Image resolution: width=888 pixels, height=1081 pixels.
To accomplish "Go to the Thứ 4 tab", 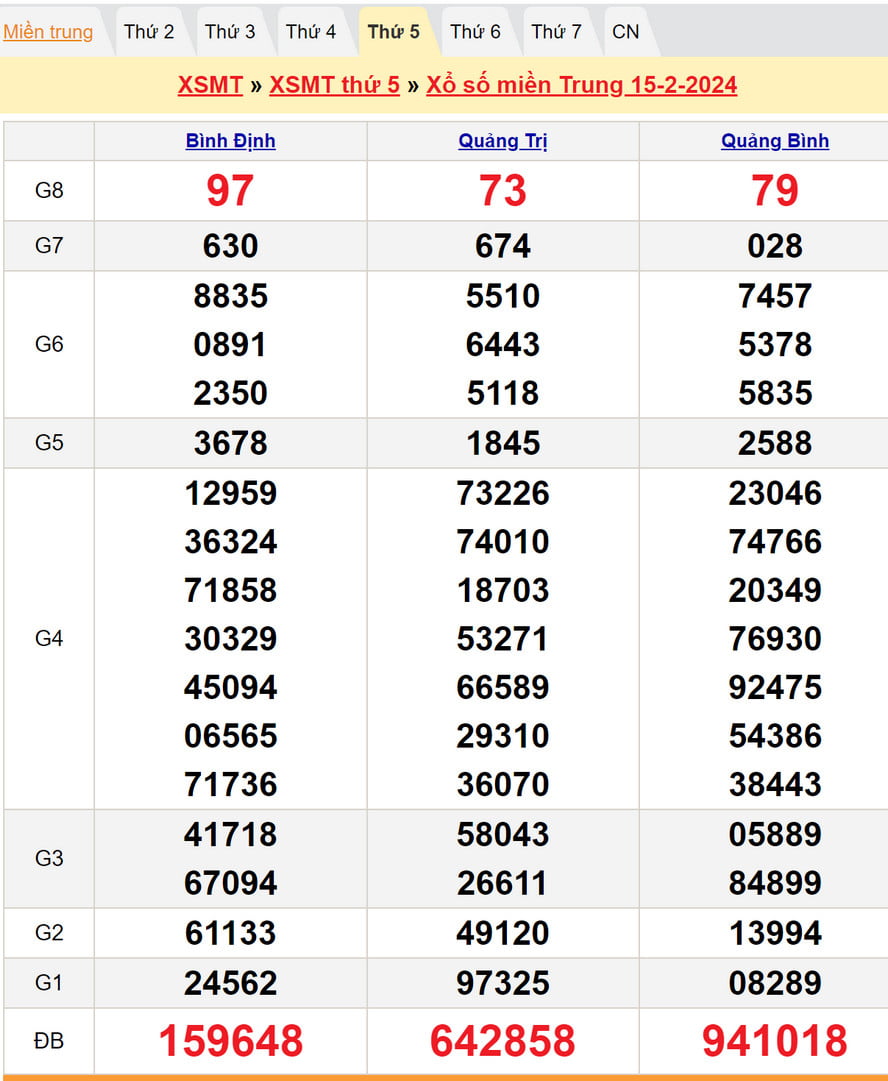I will 311,32.
